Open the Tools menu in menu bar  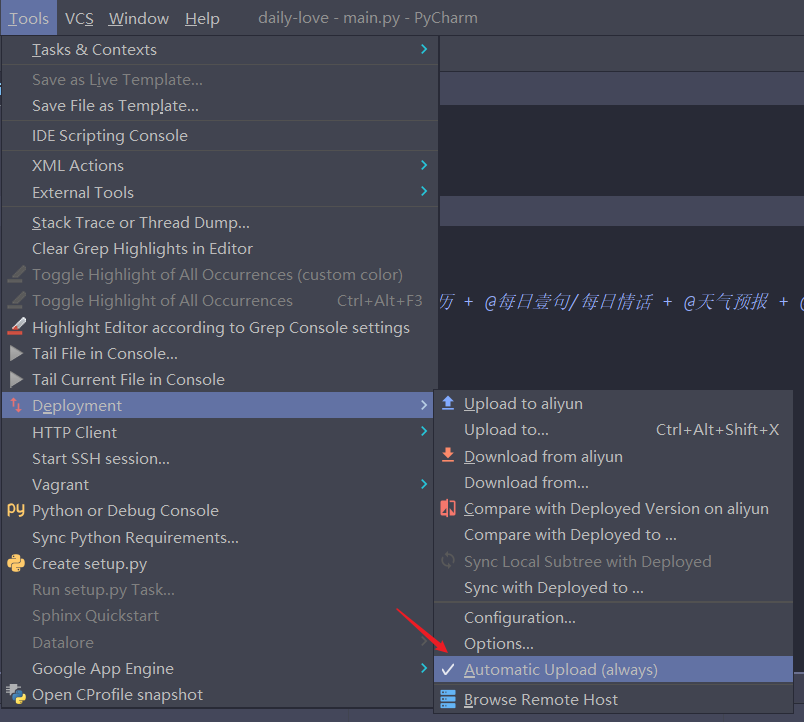(x=29, y=18)
